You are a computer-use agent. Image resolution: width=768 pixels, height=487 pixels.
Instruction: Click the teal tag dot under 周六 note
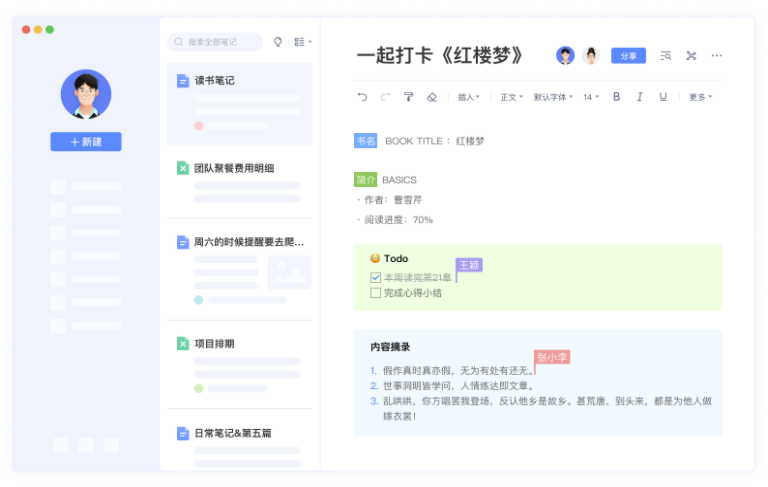[198, 300]
